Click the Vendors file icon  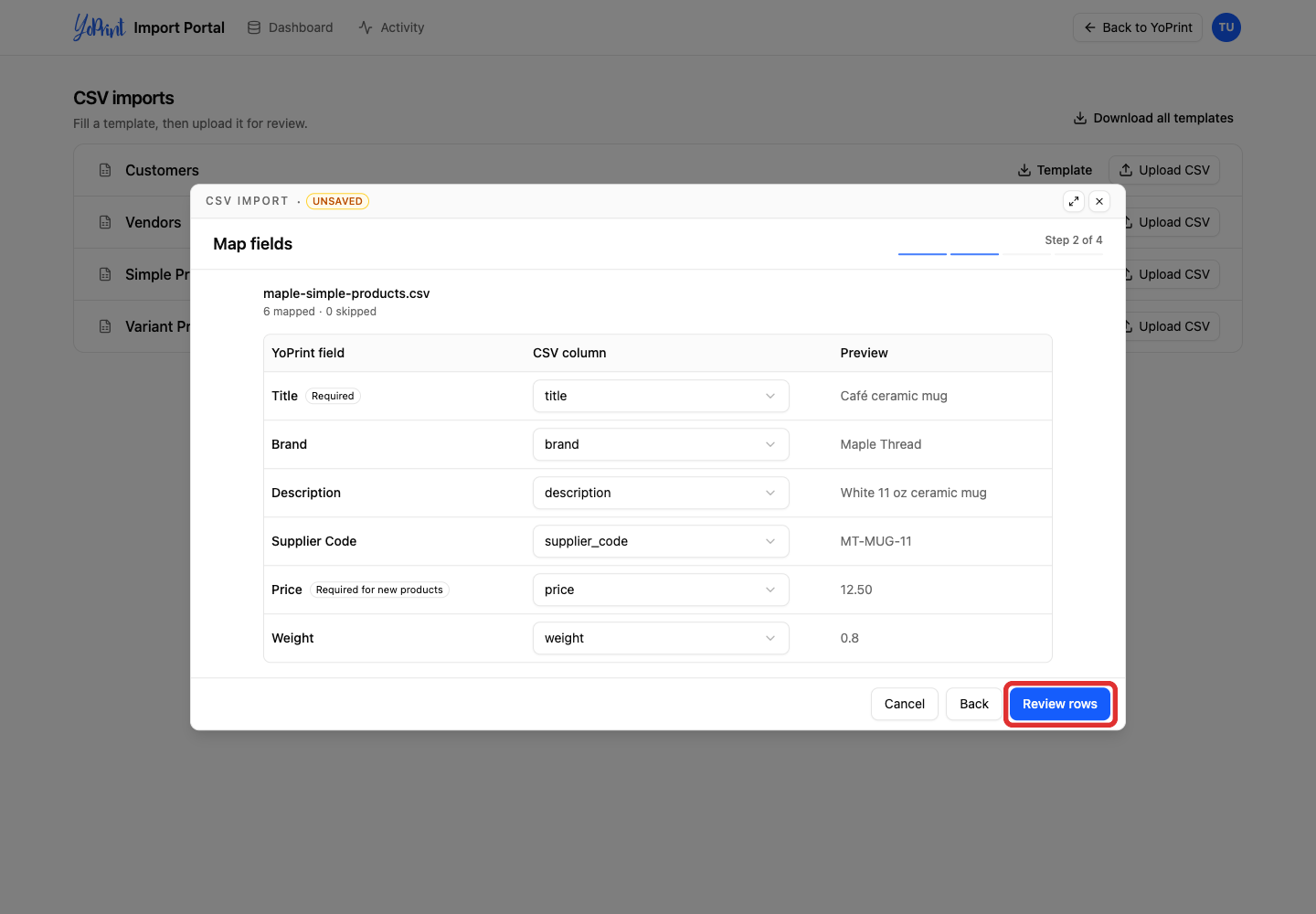point(105,222)
